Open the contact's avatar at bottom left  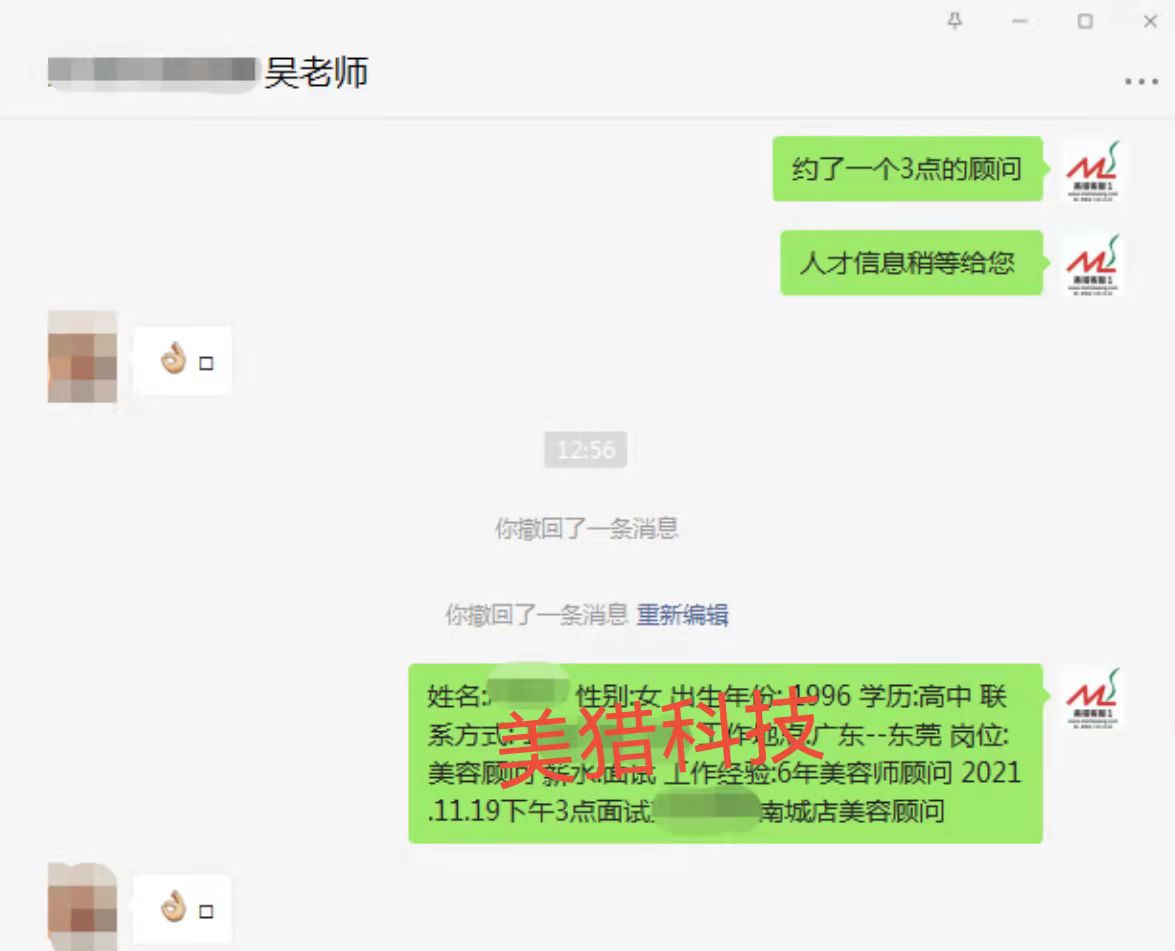82,907
